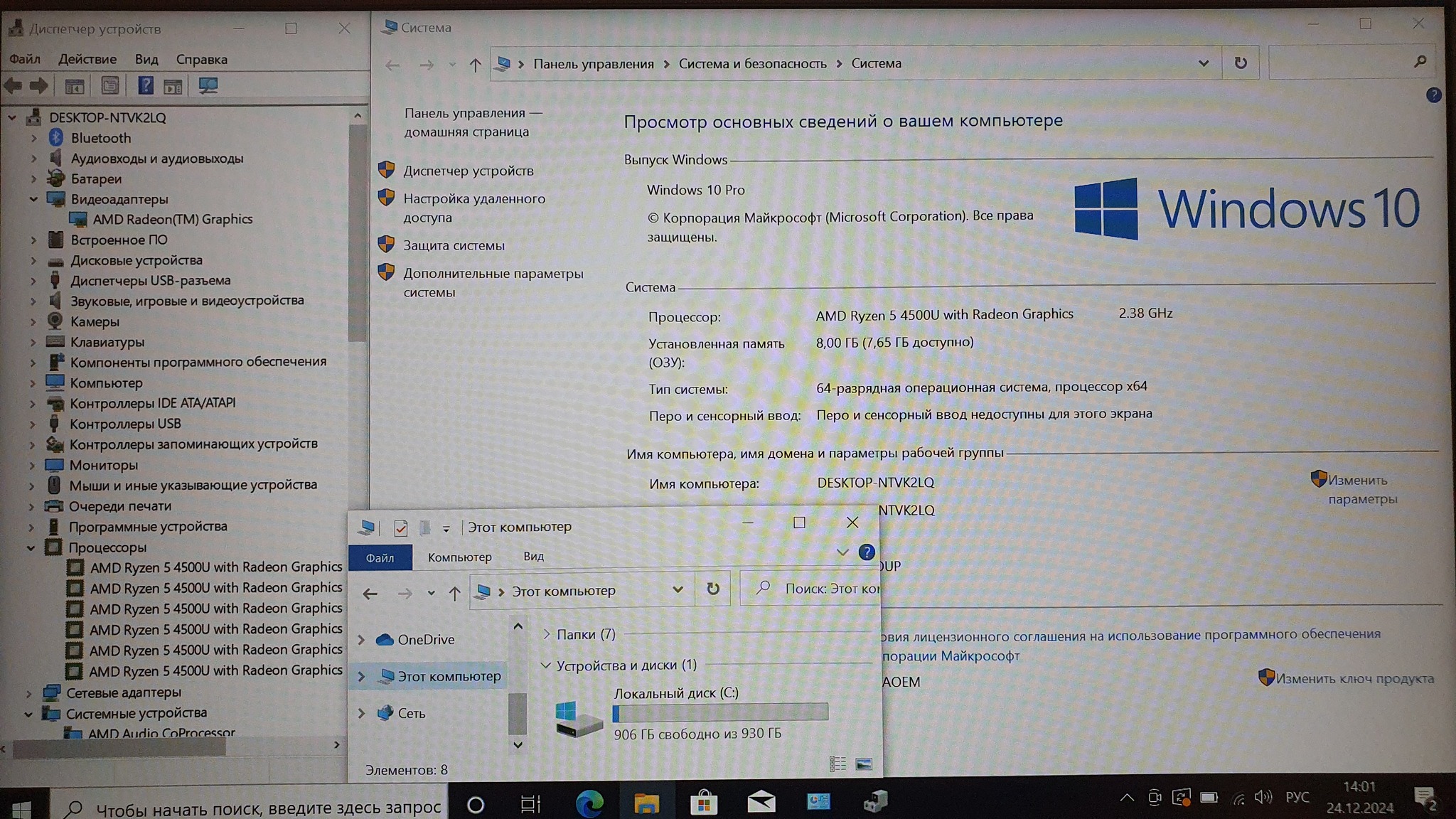Click the Локальный диск (C:) usage bar
The height and width of the screenshot is (819, 1456).
[720, 712]
